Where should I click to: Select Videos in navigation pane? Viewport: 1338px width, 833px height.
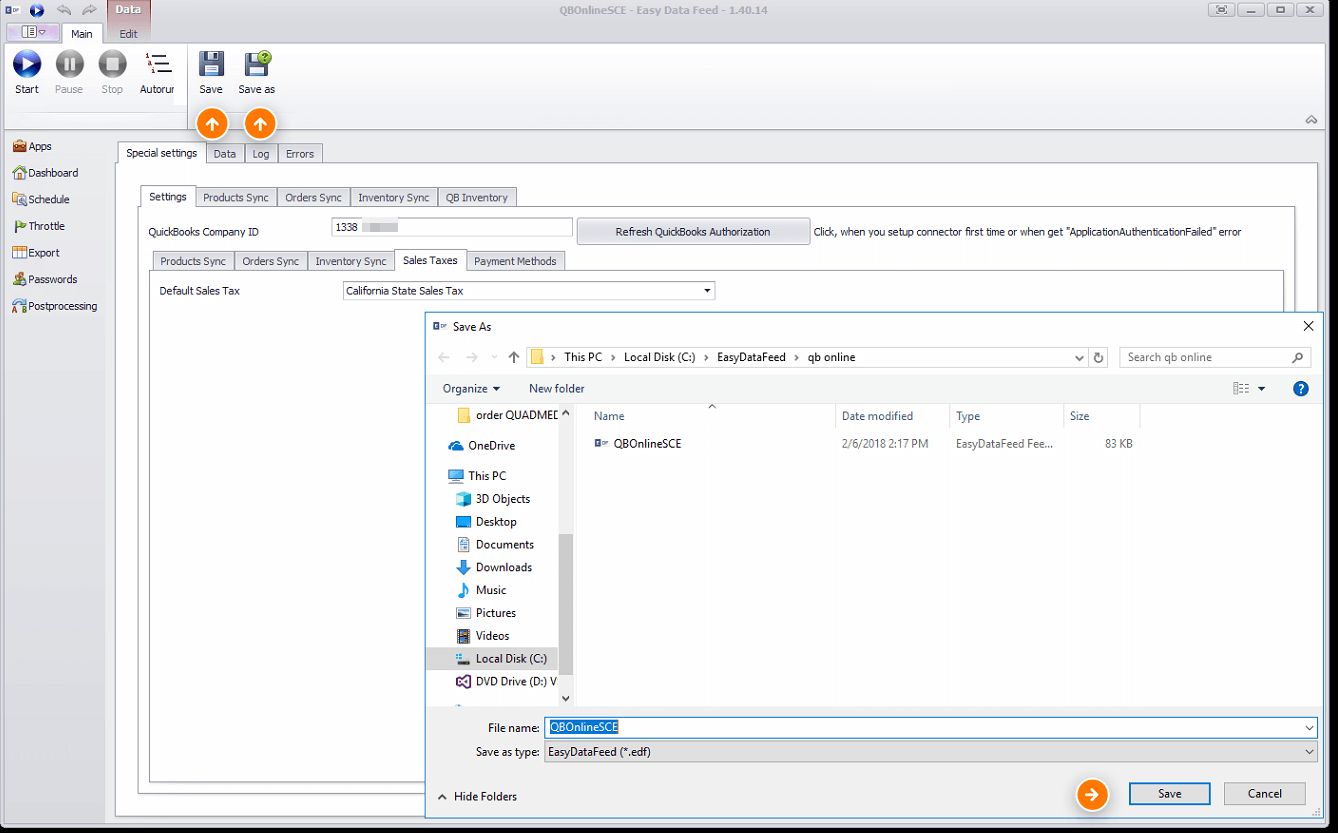[483, 636]
